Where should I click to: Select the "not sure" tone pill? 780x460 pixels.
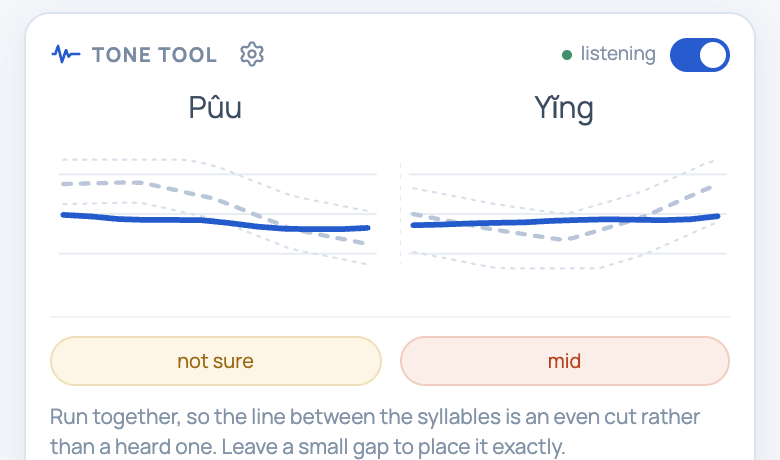[x=216, y=361]
